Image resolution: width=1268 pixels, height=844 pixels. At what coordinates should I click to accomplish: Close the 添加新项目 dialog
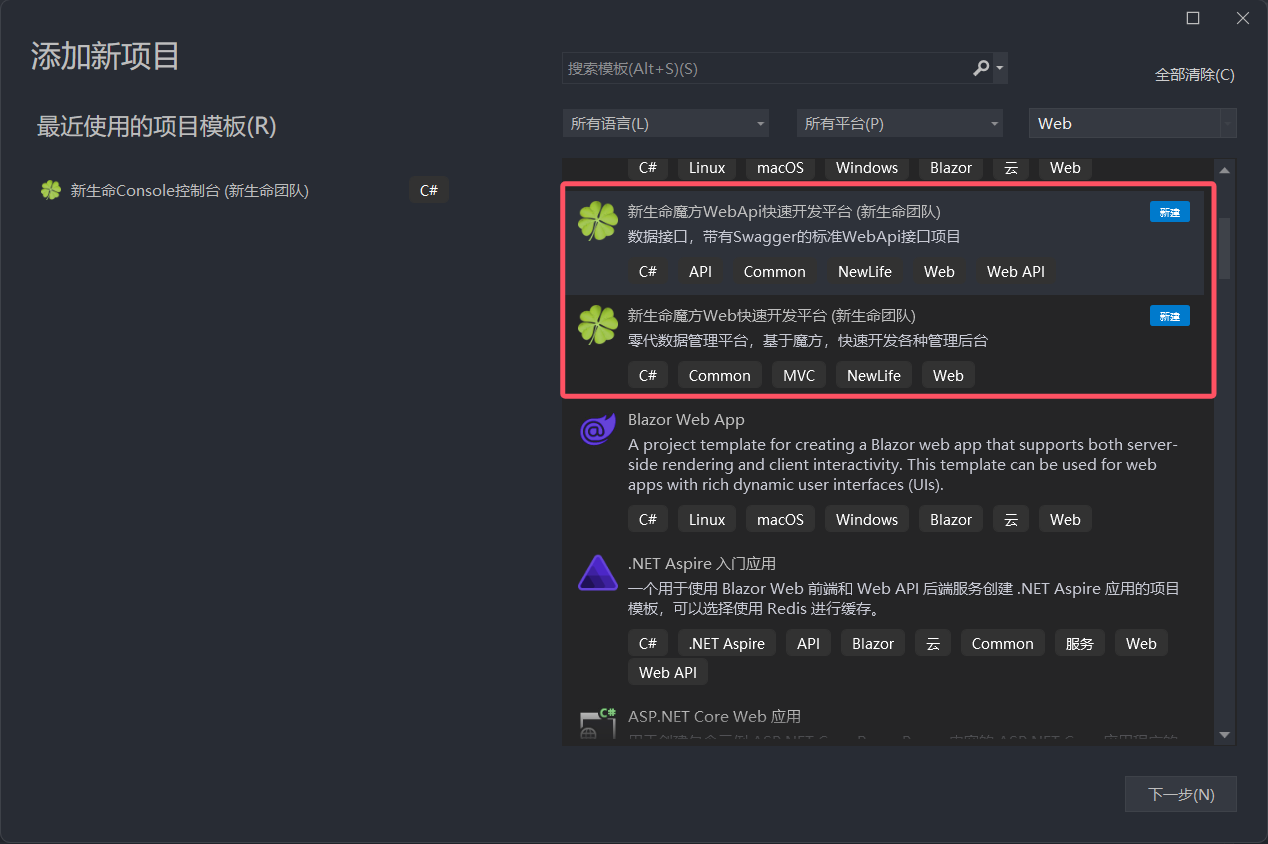click(1243, 18)
